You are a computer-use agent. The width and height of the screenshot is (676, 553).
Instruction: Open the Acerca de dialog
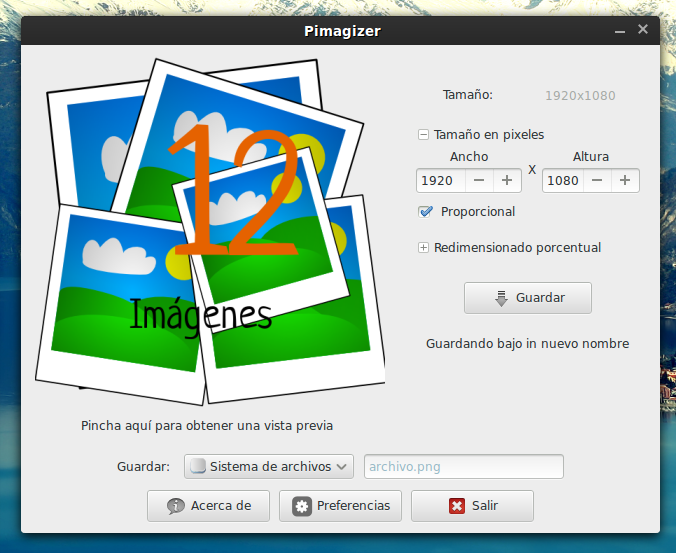pyautogui.click(x=208, y=506)
